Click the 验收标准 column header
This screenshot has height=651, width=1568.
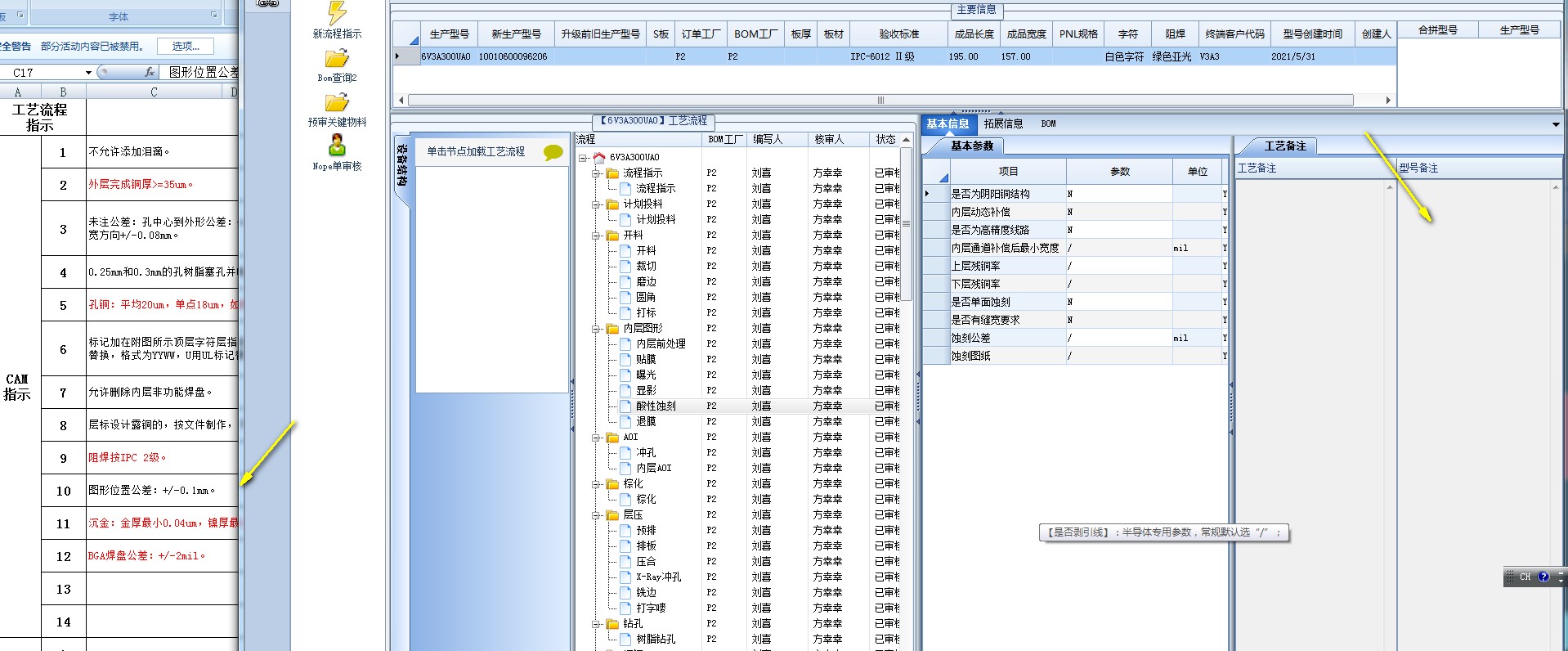pos(899,34)
